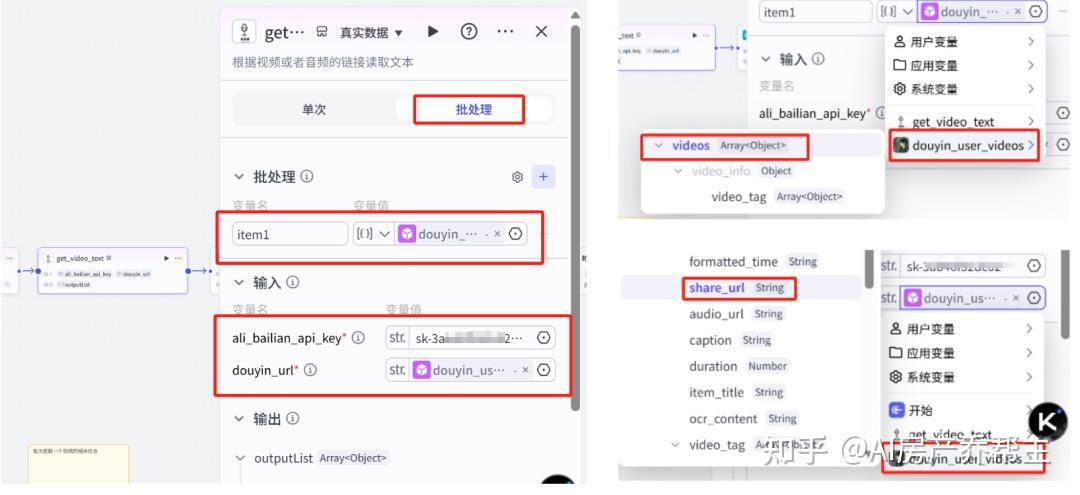Open get_video_text submenu in the menu without 开始
Image resolution: width=1080 pixels, height=495 pixels.
tap(964, 122)
